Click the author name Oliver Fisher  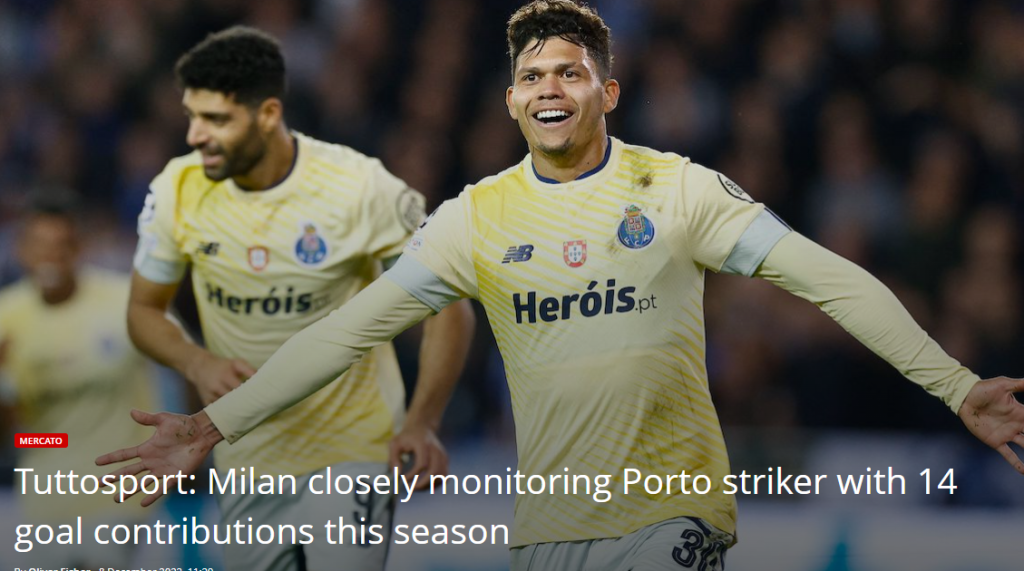[59, 569]
